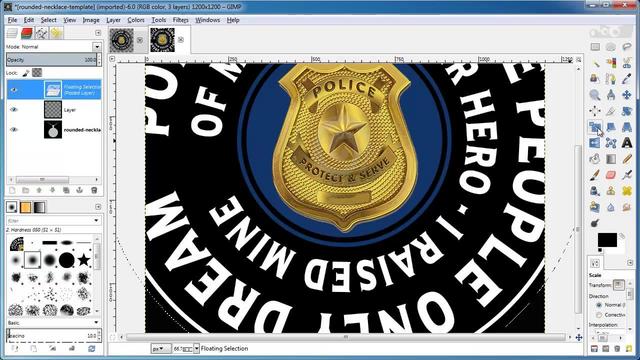Open the px unit dropdown
Viewport: 640px width, 360px height.
pyautogui.click(x=160, y=349)
